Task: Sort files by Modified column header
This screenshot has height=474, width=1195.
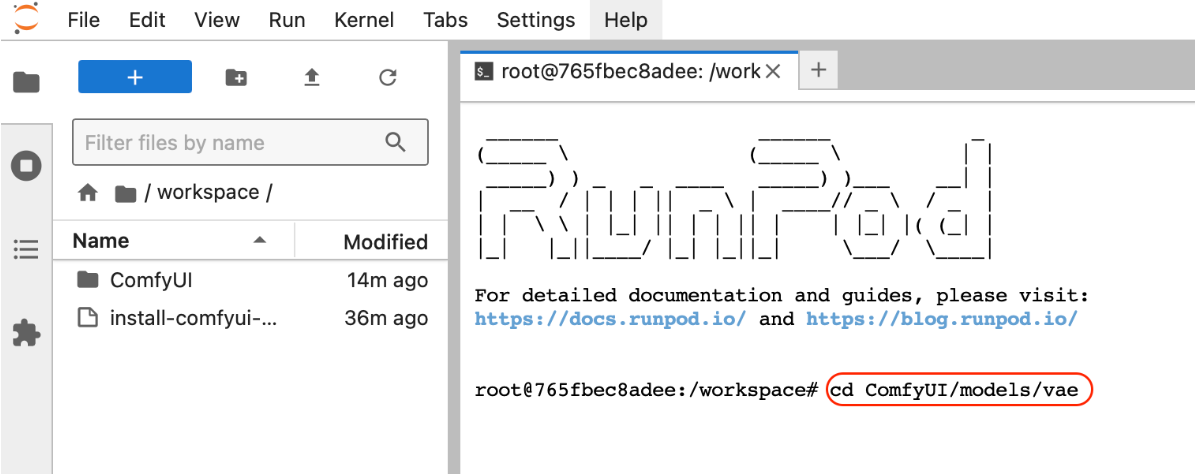Action: pyautogui.click(x=385, y=242)
